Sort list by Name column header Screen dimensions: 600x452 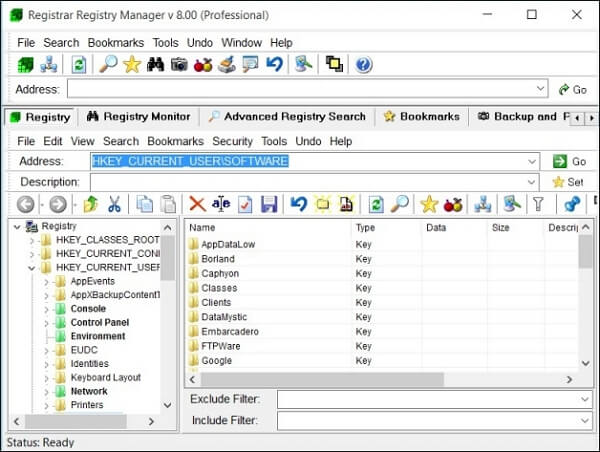[x=268, y=228]
